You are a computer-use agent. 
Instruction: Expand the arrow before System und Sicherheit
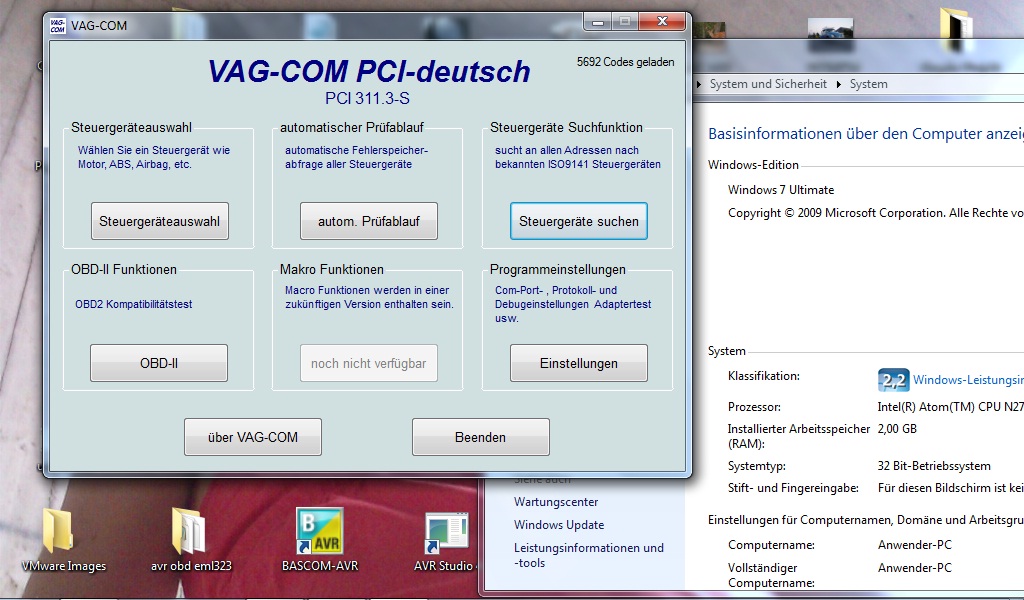[x=700, y=84]
